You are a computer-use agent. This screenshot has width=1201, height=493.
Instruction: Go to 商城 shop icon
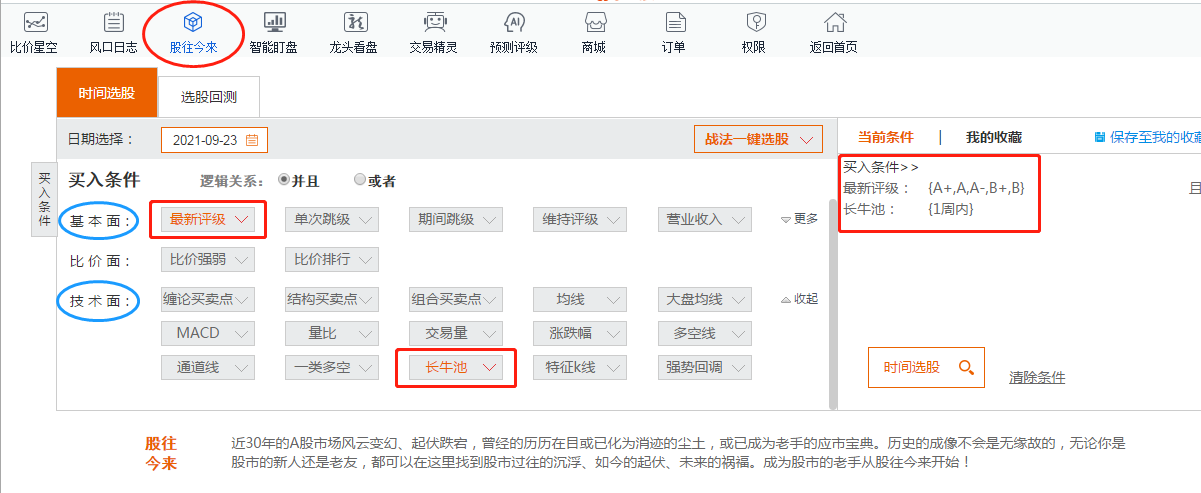tap(593, 24)
